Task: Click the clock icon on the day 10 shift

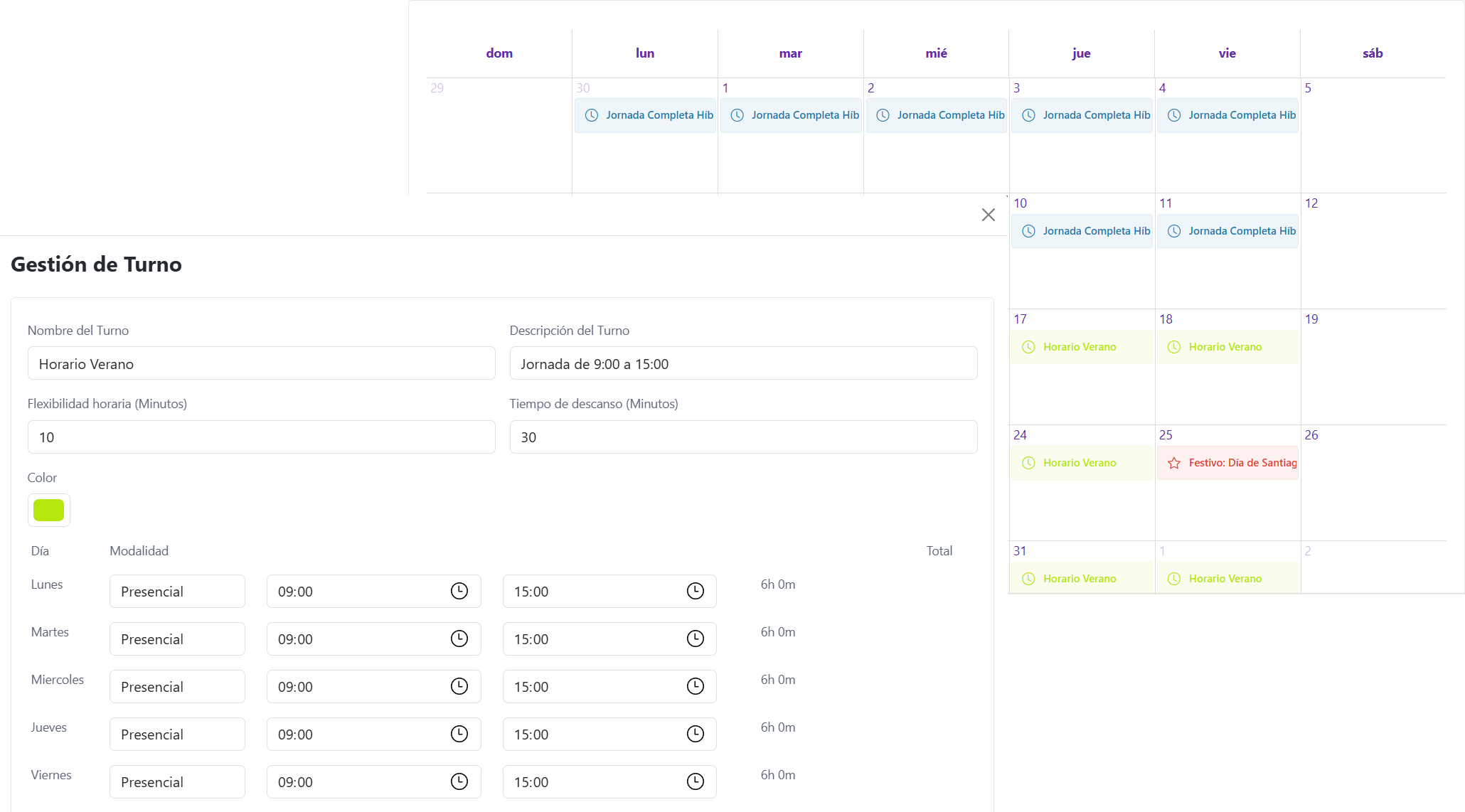Action: coord(1028,231)
